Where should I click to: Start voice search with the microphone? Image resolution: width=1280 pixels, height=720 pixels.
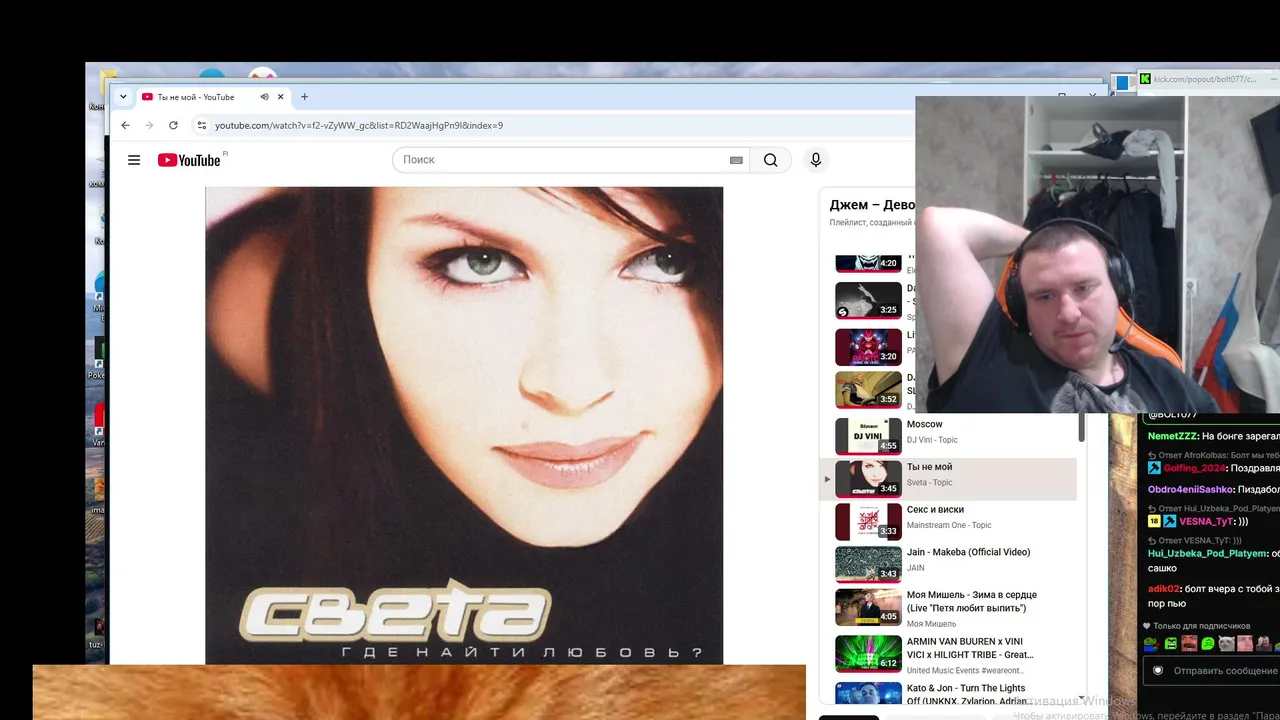(816, 160)
